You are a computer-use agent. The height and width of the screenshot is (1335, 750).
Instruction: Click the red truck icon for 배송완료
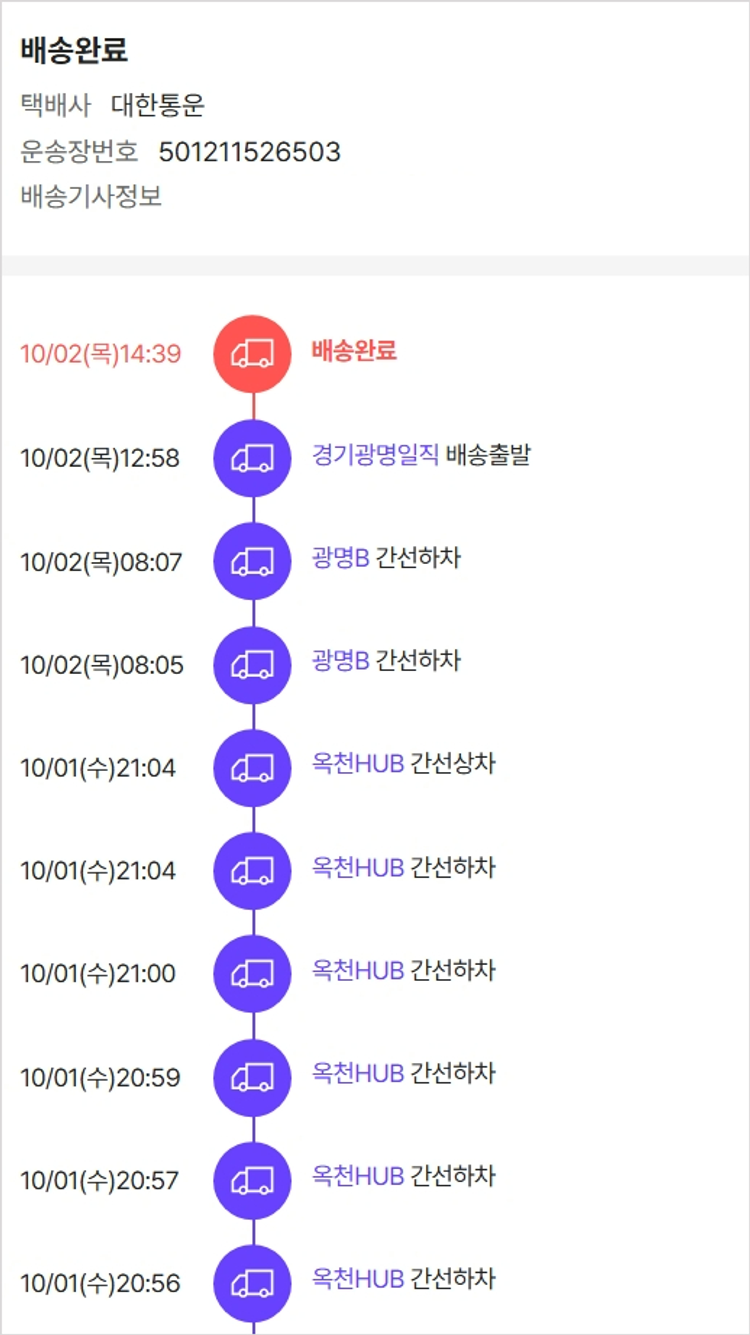[x=253, y=353]
